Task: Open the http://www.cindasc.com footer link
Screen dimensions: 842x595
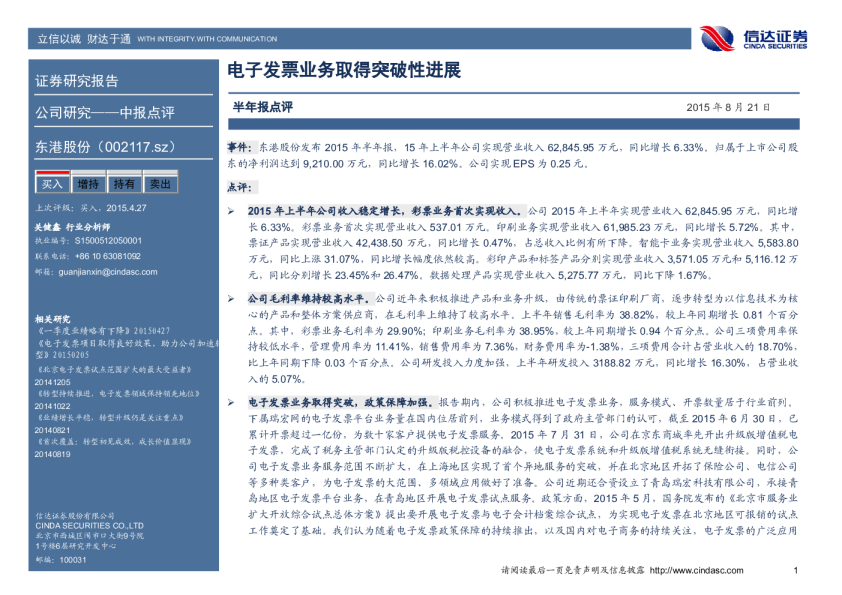Action: click(697, 570)
